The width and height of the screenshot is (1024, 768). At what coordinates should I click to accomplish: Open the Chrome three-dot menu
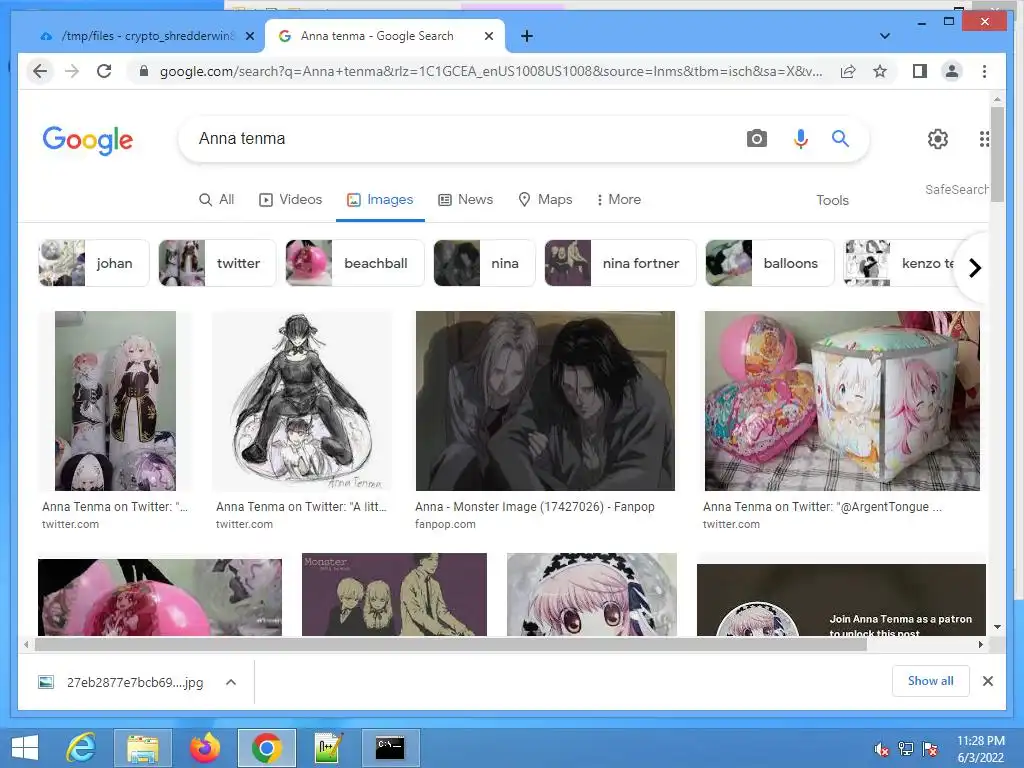pyautogui.click(x=984, y=71)
